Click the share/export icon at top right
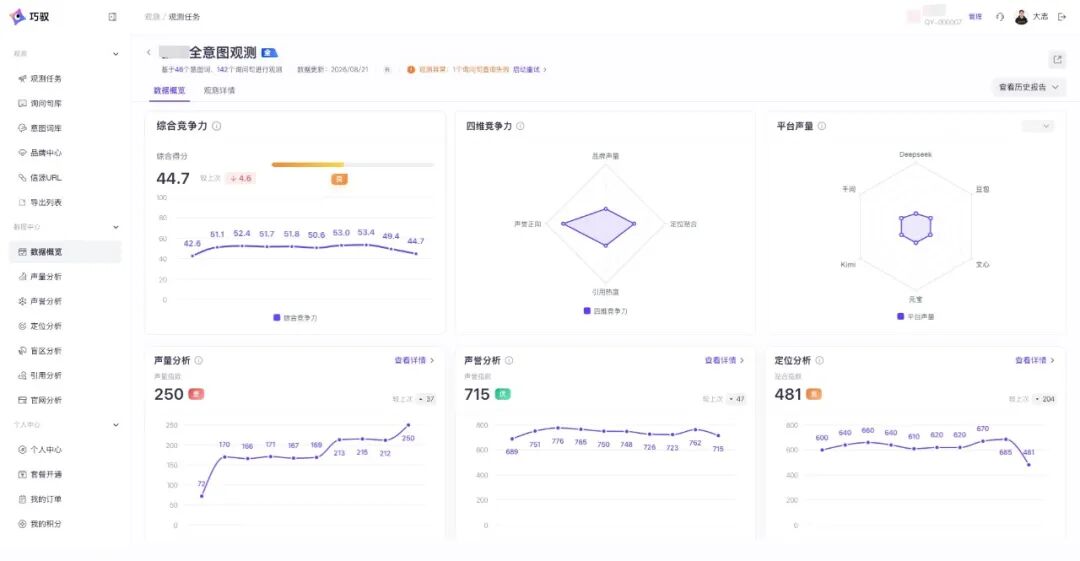Viewport: 1080px width, 561px height. (1057, 60)
